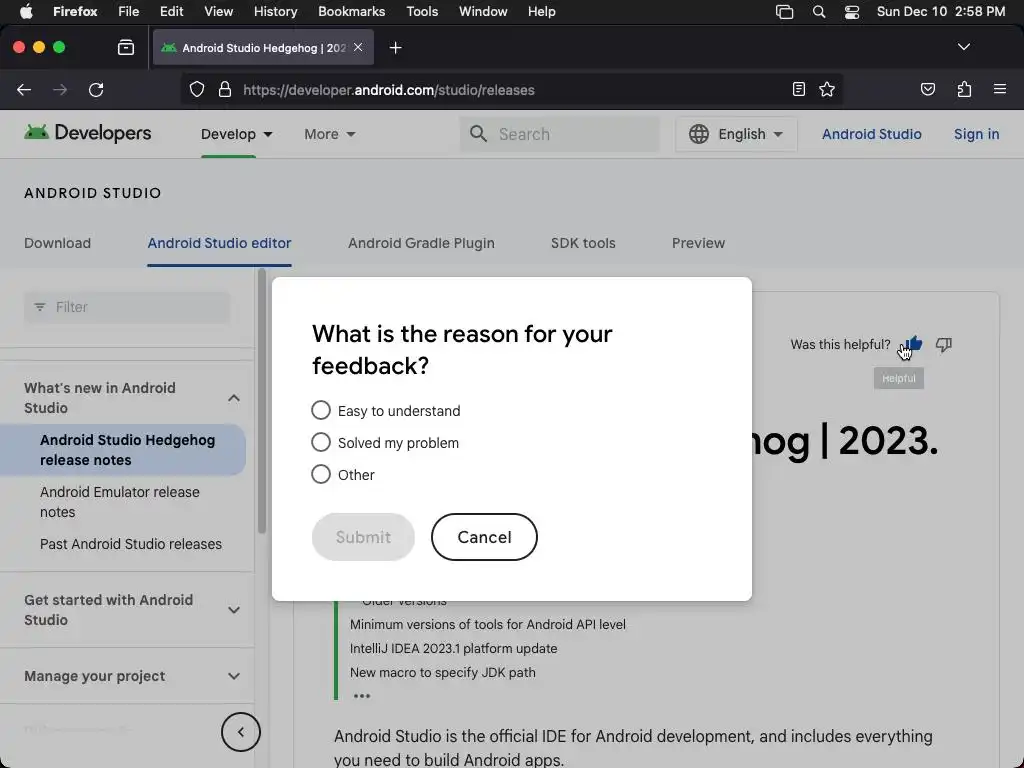Open the Bookmarks menu

pos(351,12)
